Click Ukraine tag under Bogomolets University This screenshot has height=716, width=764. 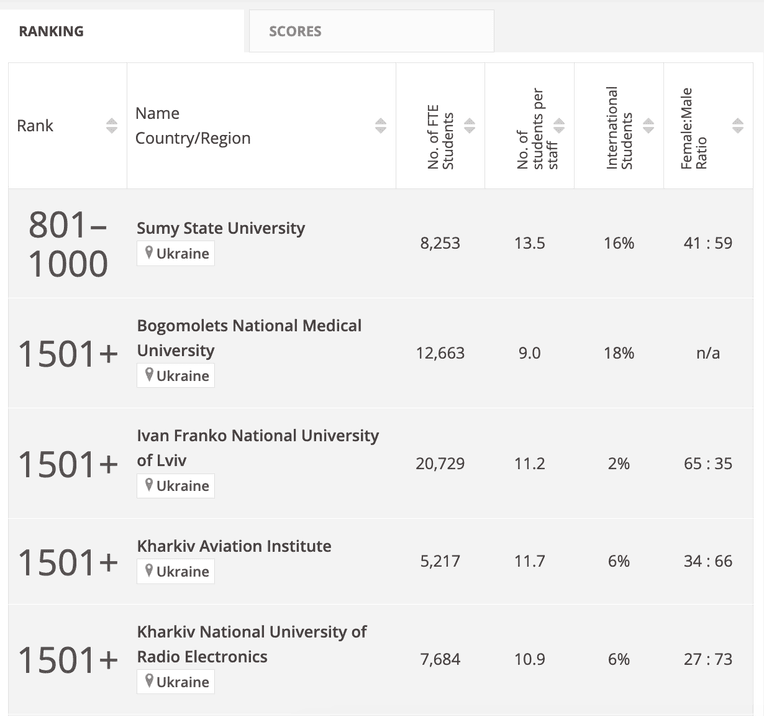pyautogui.click(x=175, y=376)
